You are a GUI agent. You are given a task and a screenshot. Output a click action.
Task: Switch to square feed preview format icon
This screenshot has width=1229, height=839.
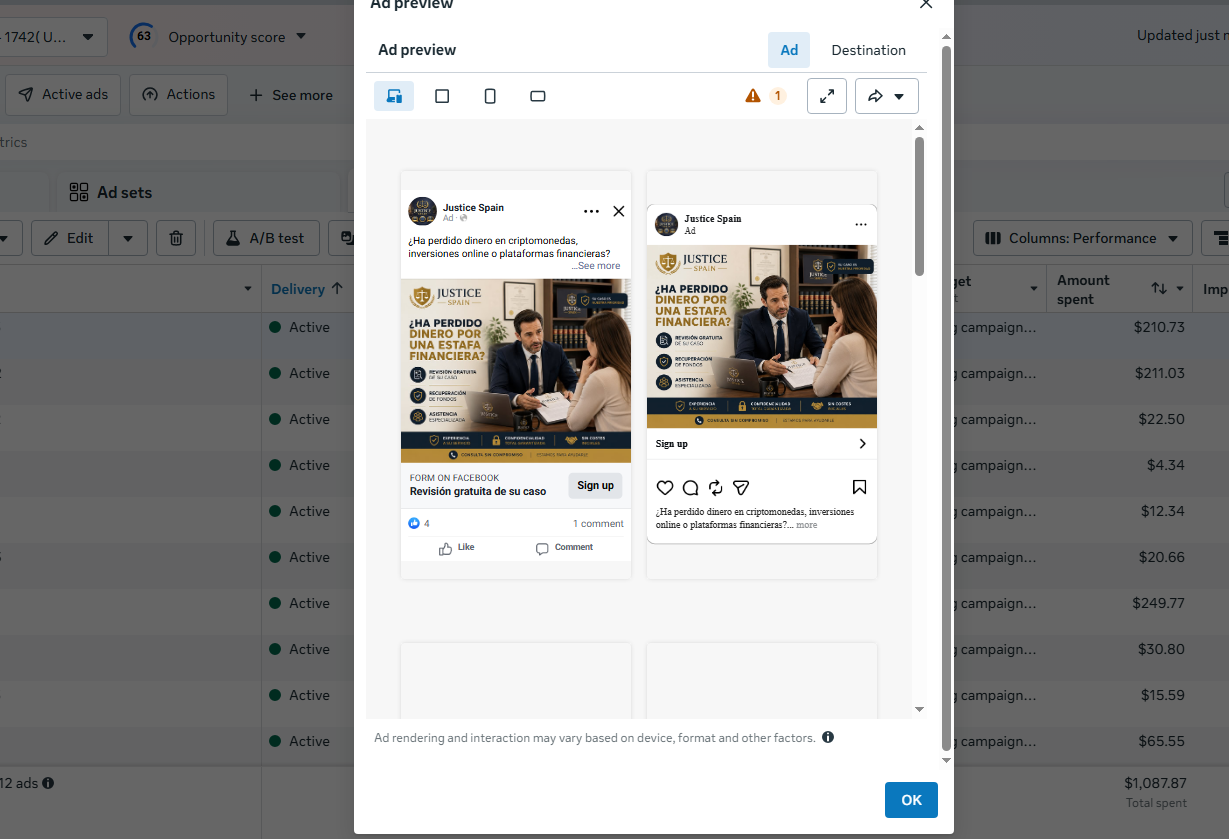click(442, 96)
